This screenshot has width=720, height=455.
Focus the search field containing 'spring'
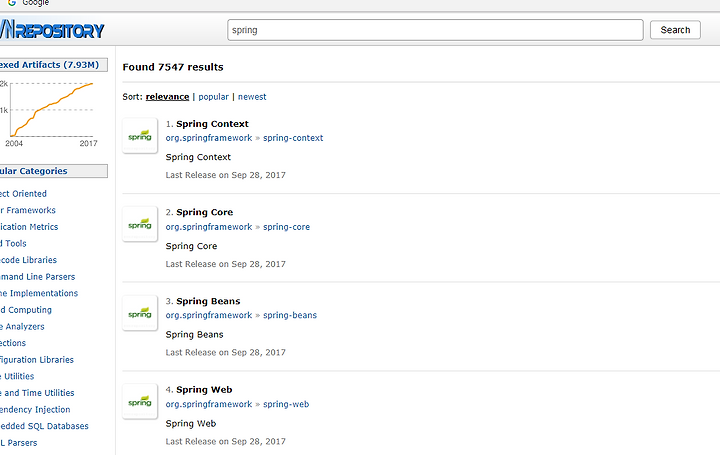pyautogui.click(x=435, y=30)
